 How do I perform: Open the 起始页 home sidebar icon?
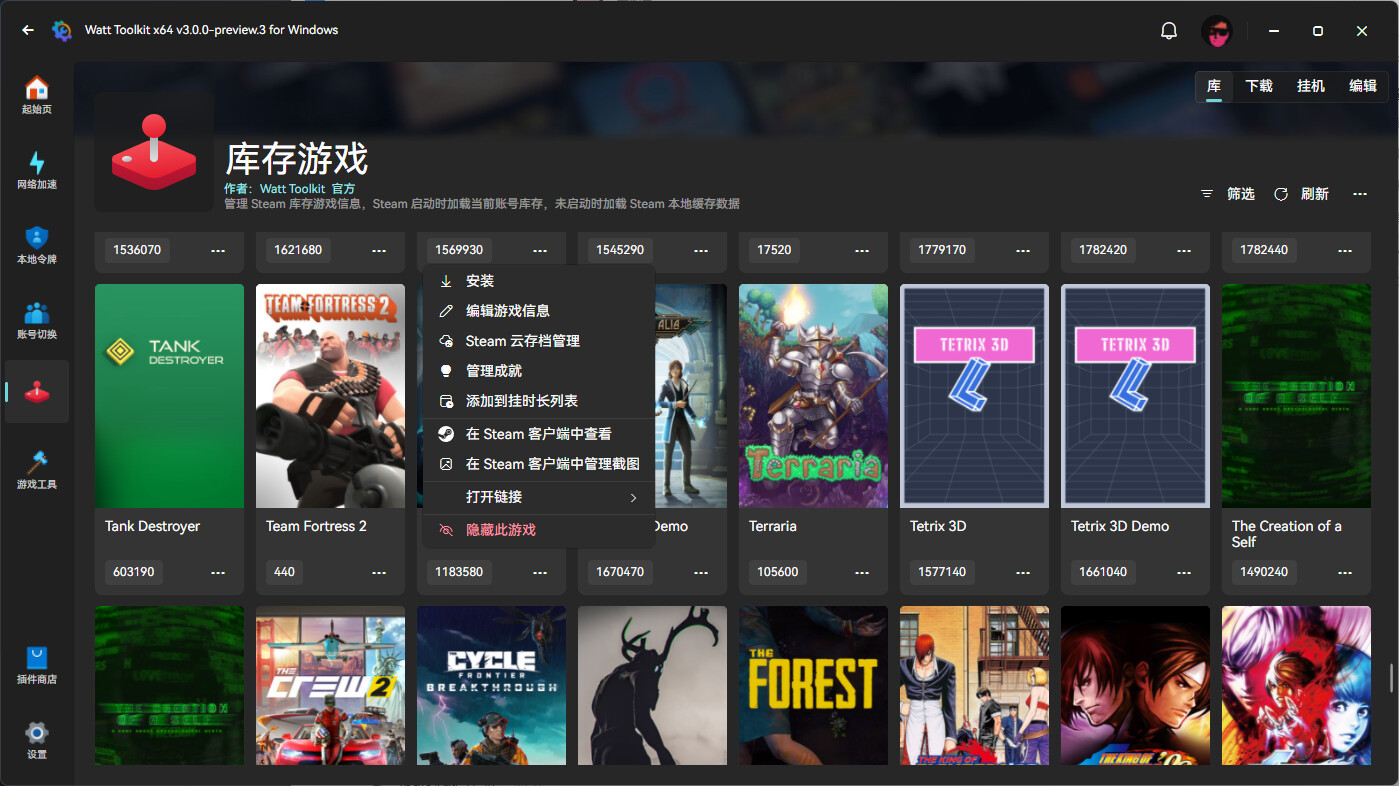(36, 95)
